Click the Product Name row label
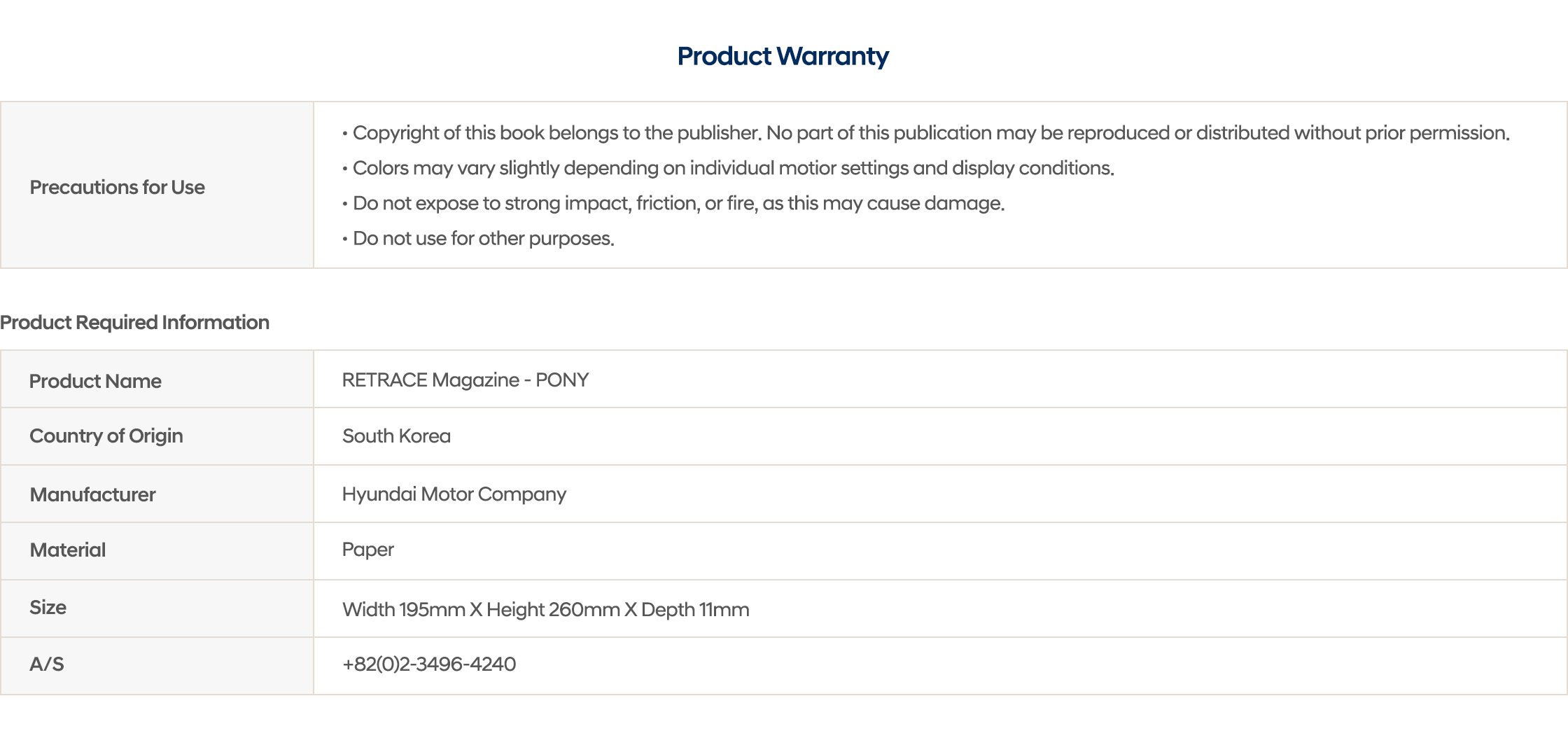This screenshot has height=731, width=1568. (x=95, y=381)
